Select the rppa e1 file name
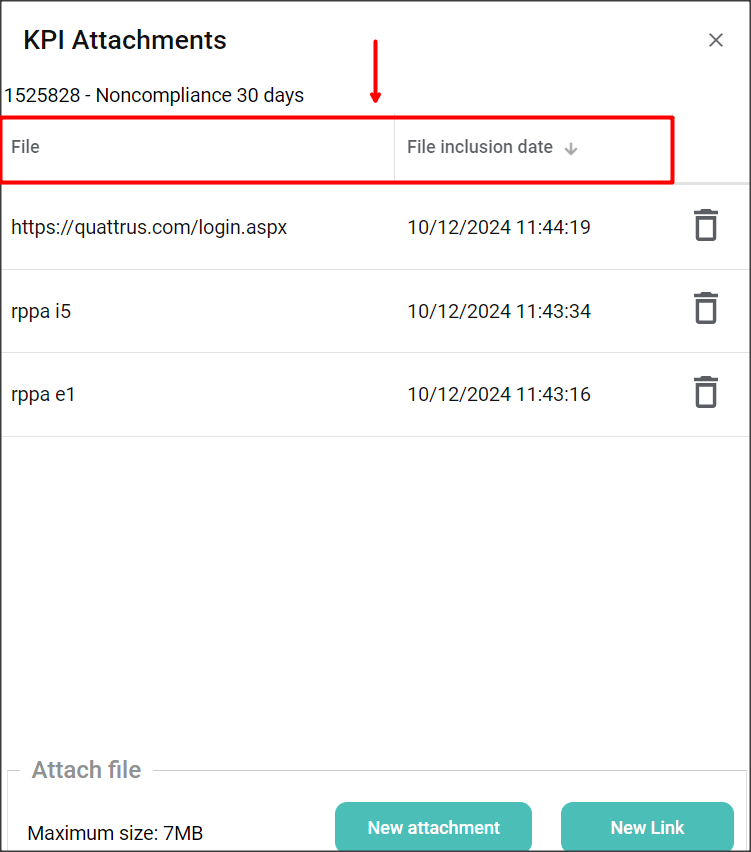Image resolution: width=751 pixels, height=852 pixels. [x=43, y=394]
